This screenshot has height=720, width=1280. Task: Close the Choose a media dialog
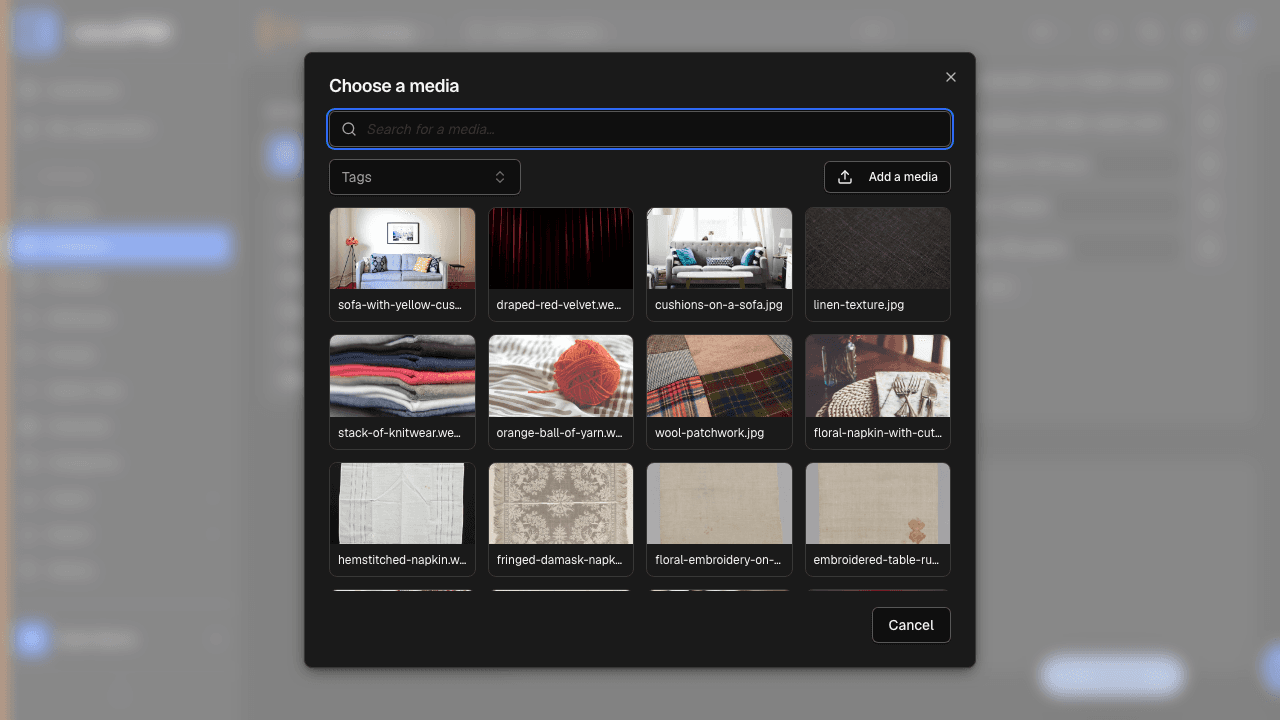coord(951,77)
